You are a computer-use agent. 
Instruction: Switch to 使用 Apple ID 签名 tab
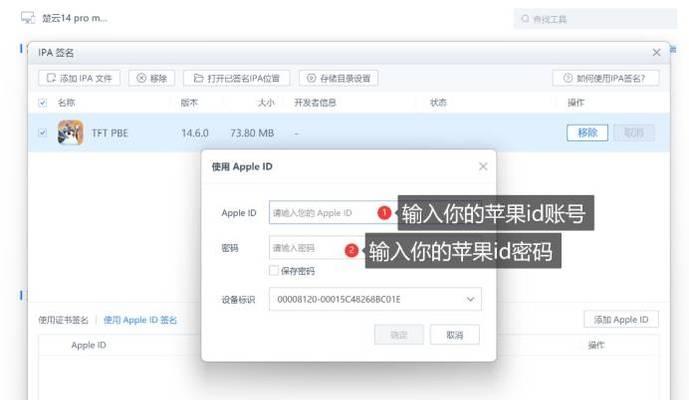pos(140,320)
